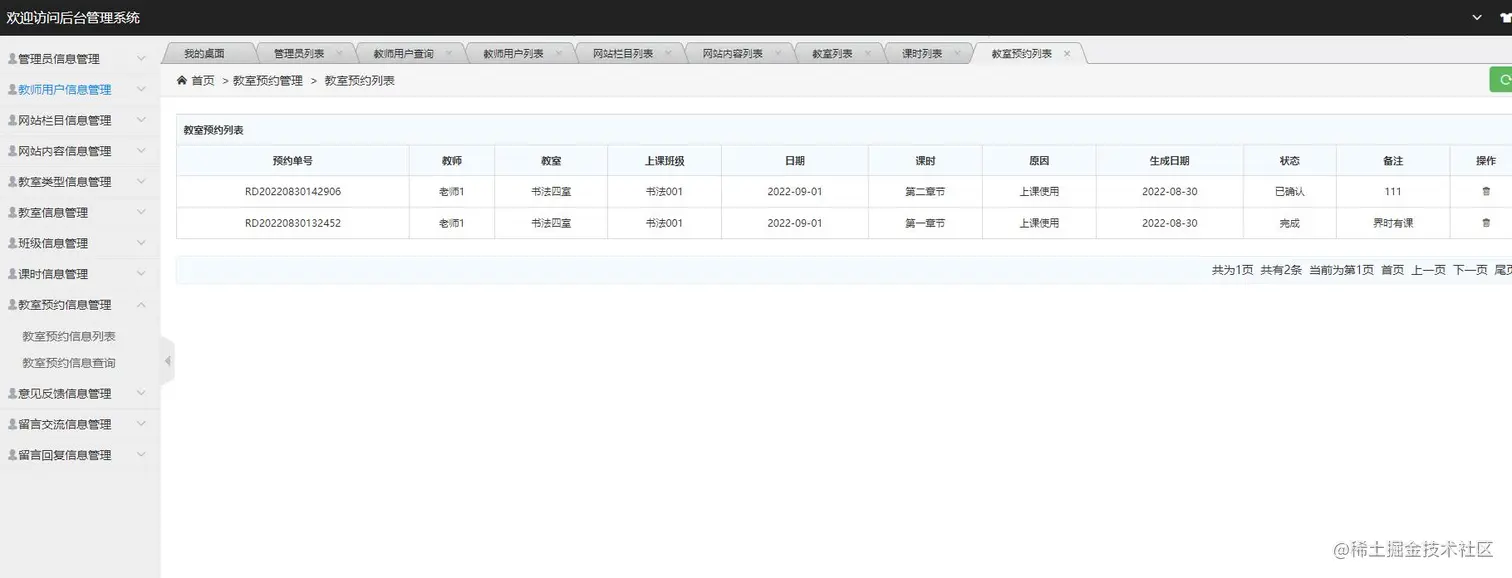Click the person icon beside 网站栏目信息管理
Viewport: 1512px width, 578px height.
tap(12, 121)
